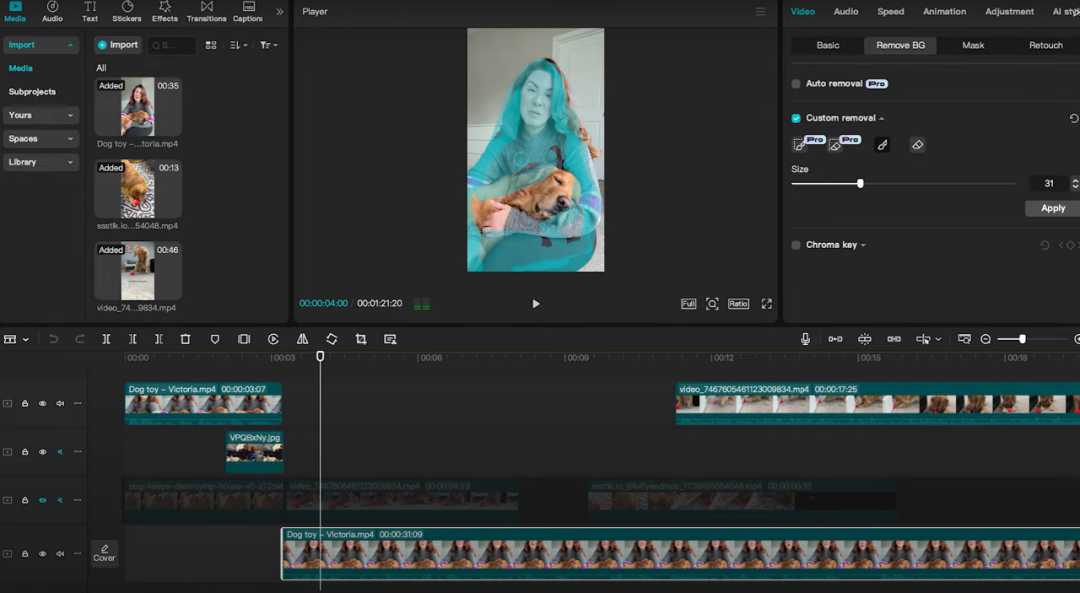Select the crop tool in timeline toolbar

click(x=361, y=339)
